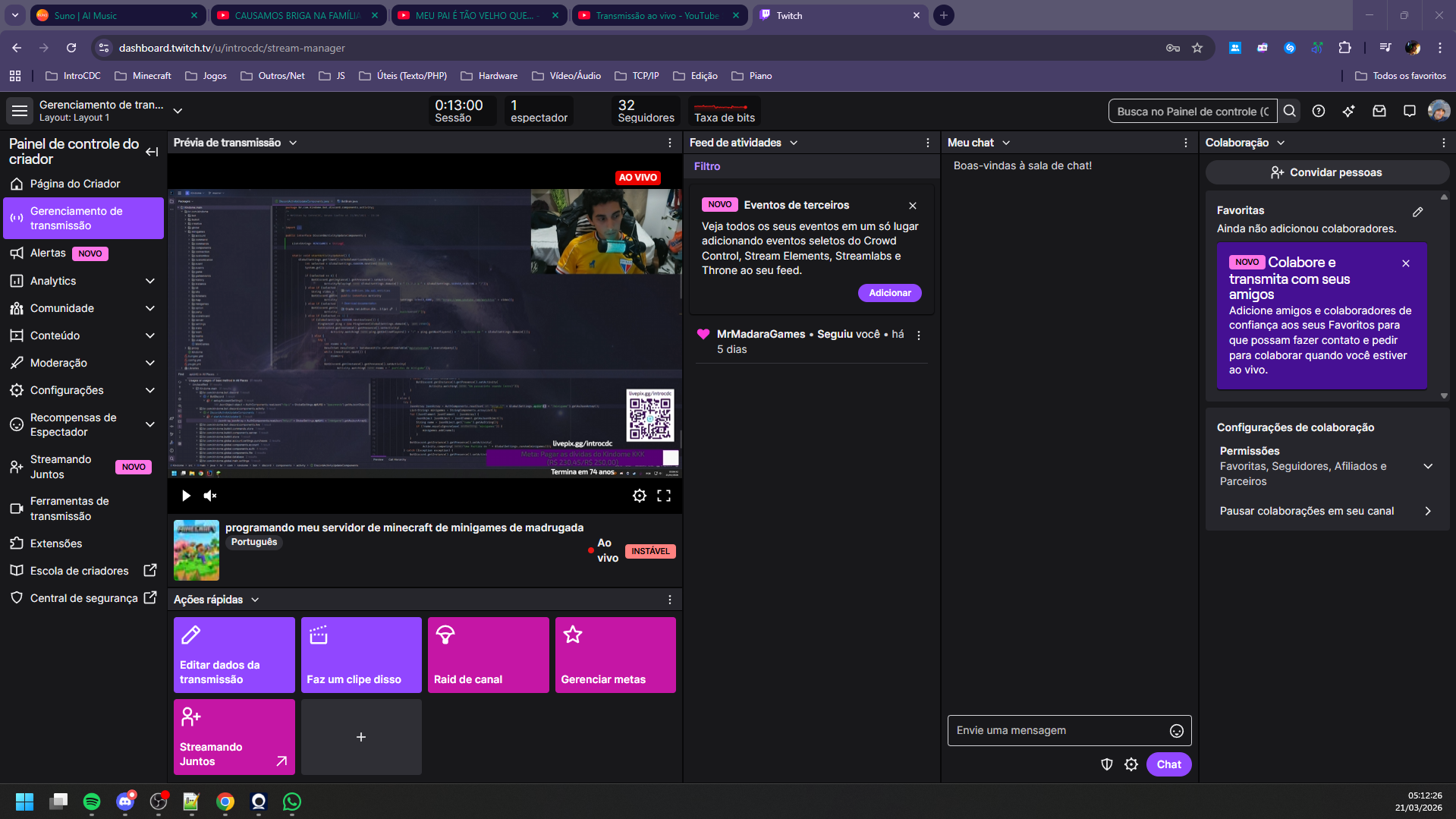Enter fullscreen on stream preview

664,496
